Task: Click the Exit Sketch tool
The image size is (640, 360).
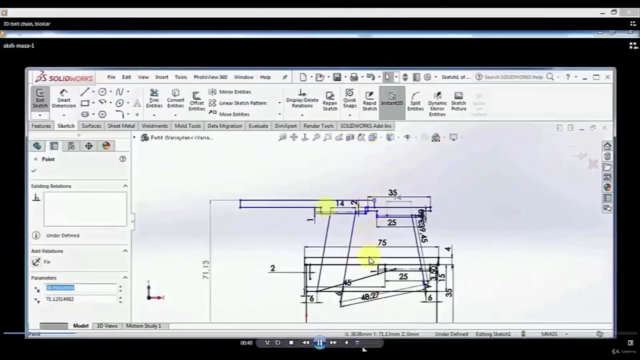Action: pos(40,98)
